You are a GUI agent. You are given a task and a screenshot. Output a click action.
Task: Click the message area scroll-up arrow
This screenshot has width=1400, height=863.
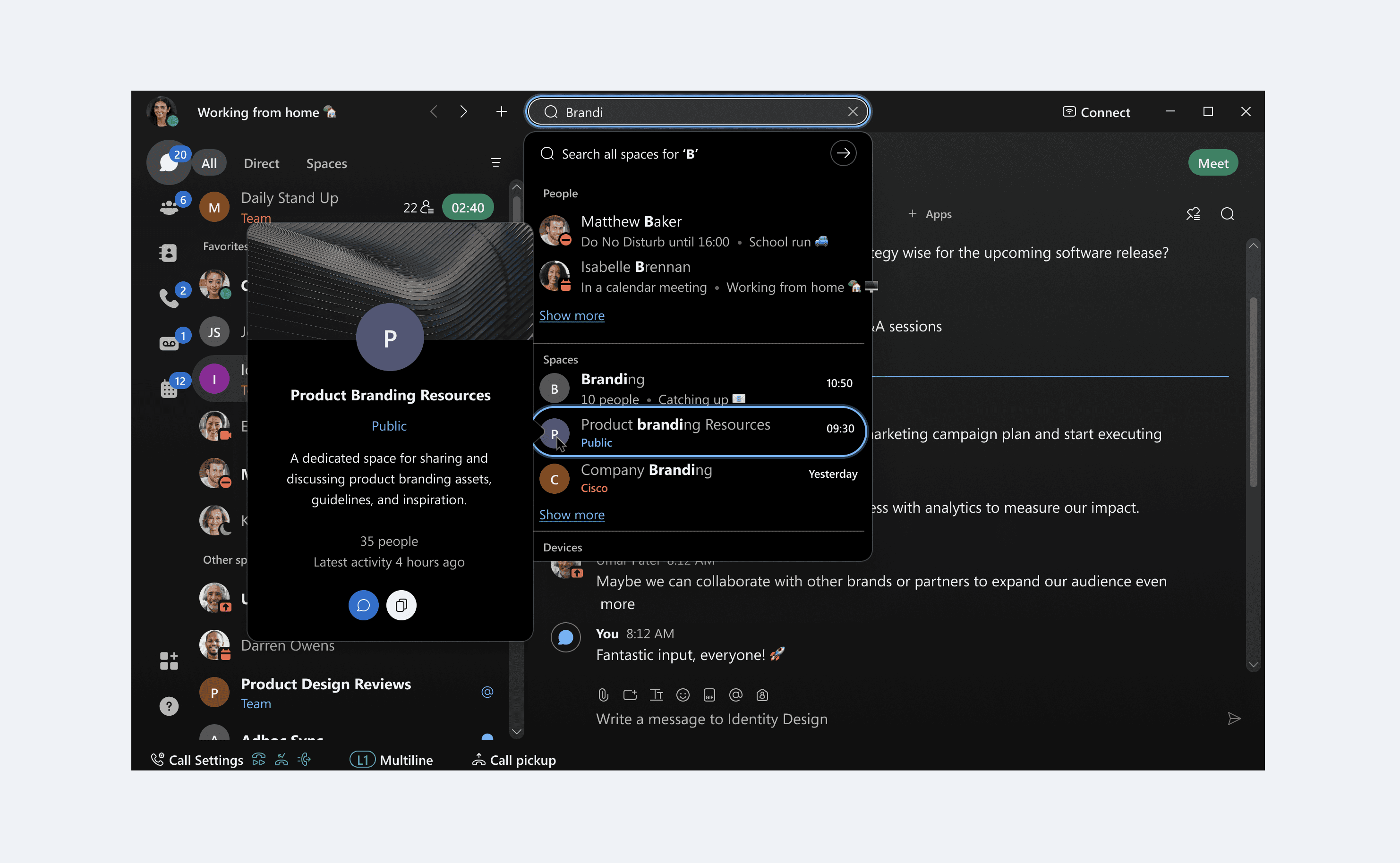pyautogui.click(x=1253, y=245)
